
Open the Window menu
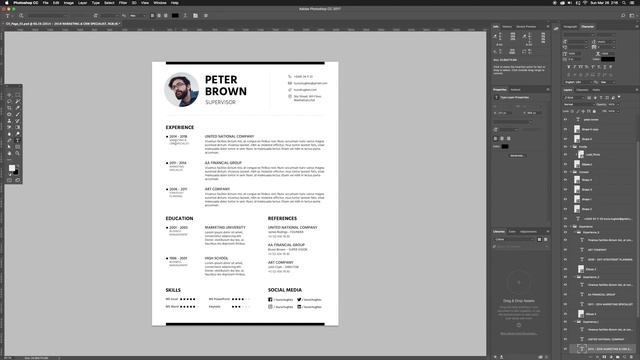pyautogui.click(x=160, y=3)
